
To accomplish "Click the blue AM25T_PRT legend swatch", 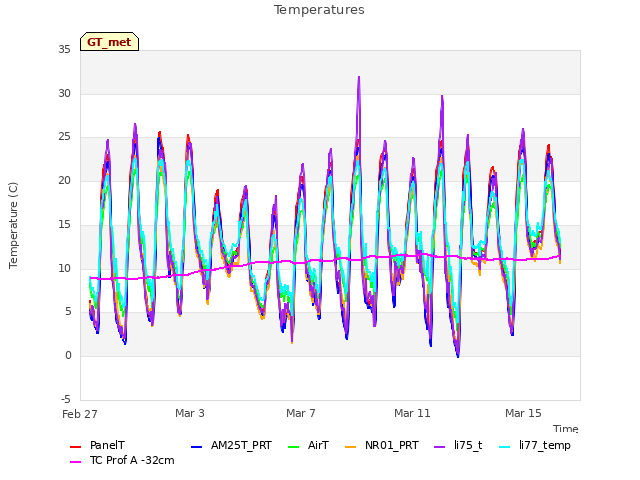I will [x=196, y=447].
